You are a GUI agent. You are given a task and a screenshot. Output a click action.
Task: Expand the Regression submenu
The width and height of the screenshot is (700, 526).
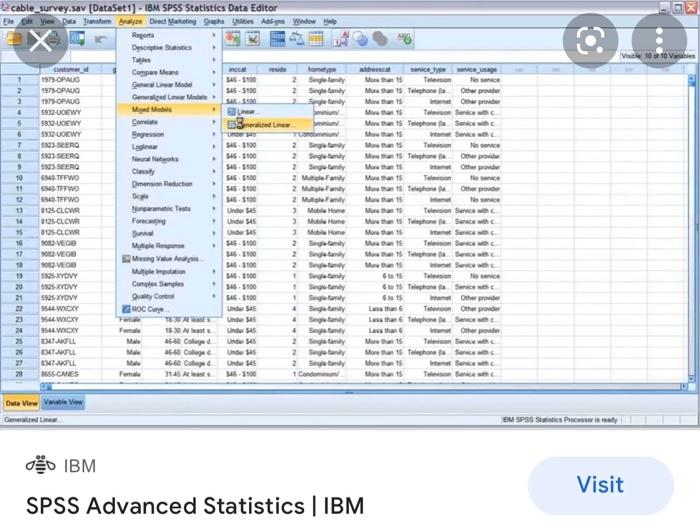pos(169,134)
